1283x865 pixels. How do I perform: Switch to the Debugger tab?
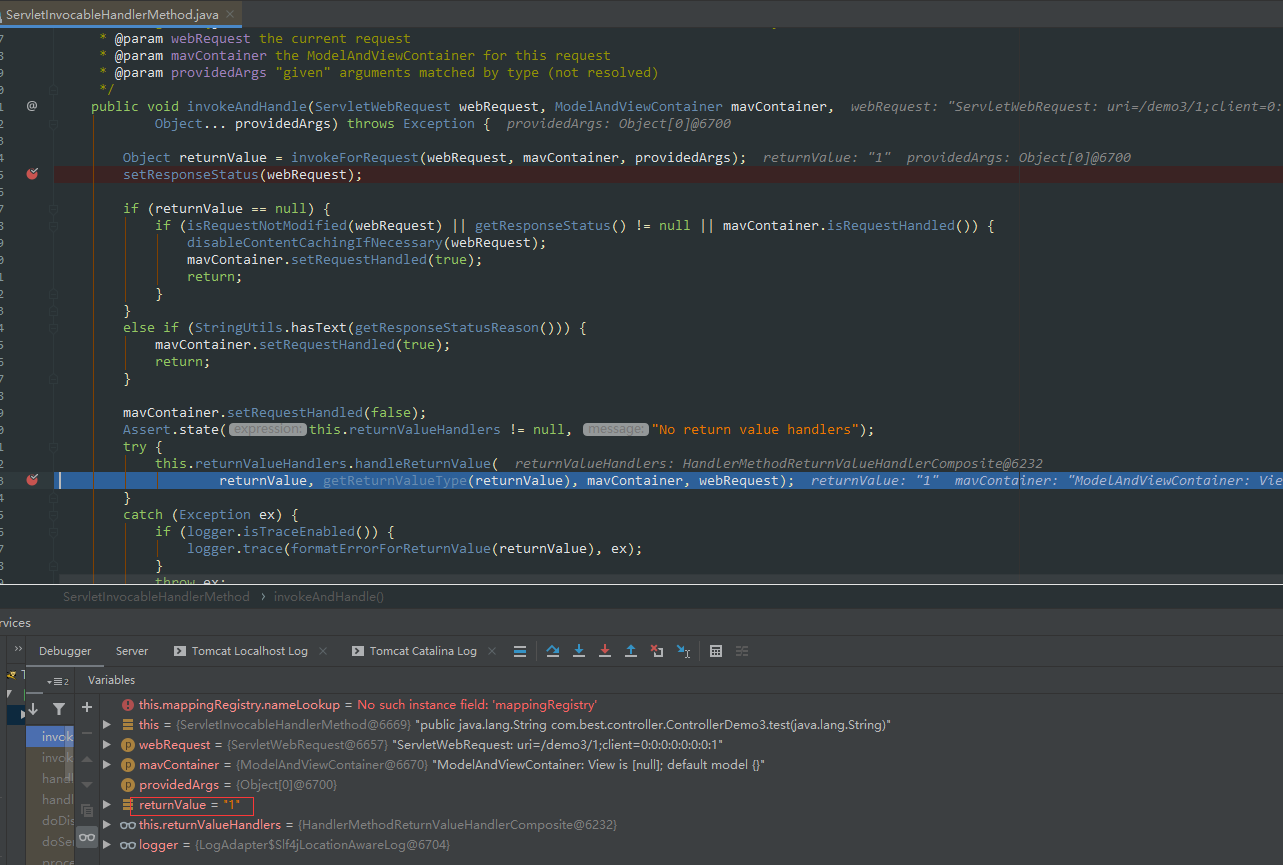pos(65,651)
